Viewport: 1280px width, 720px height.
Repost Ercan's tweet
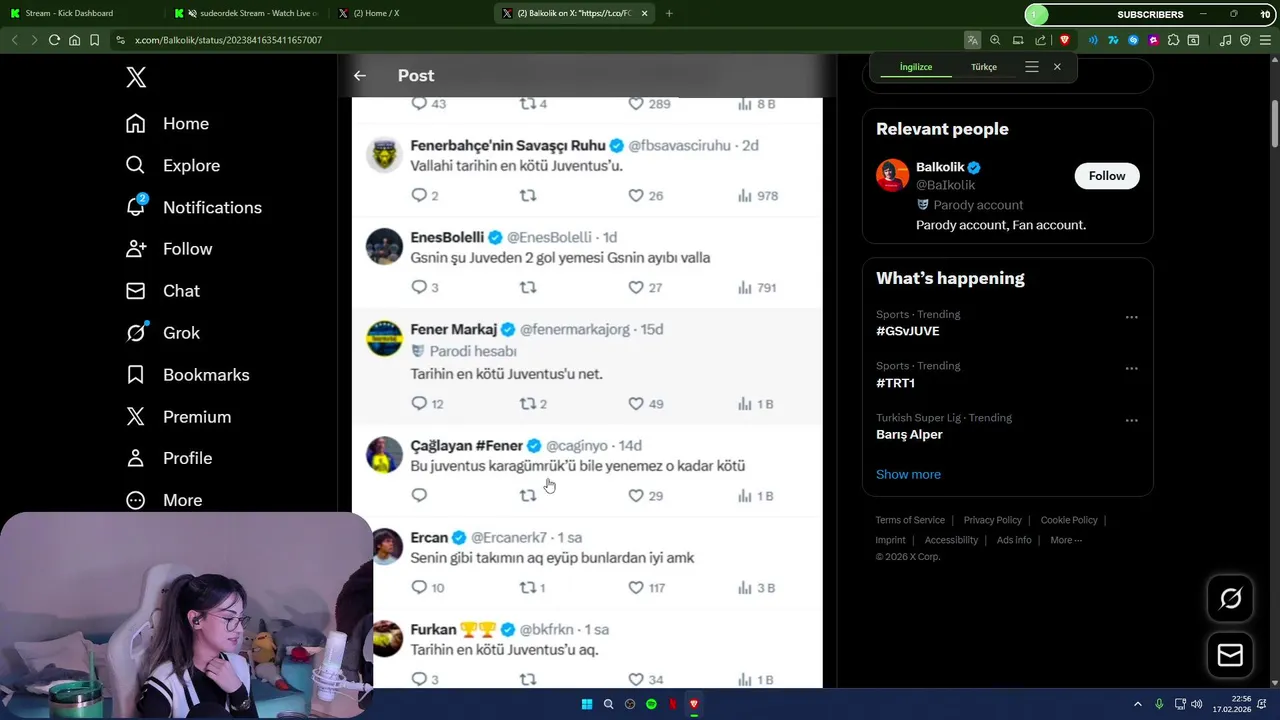(x=528, y=588)
